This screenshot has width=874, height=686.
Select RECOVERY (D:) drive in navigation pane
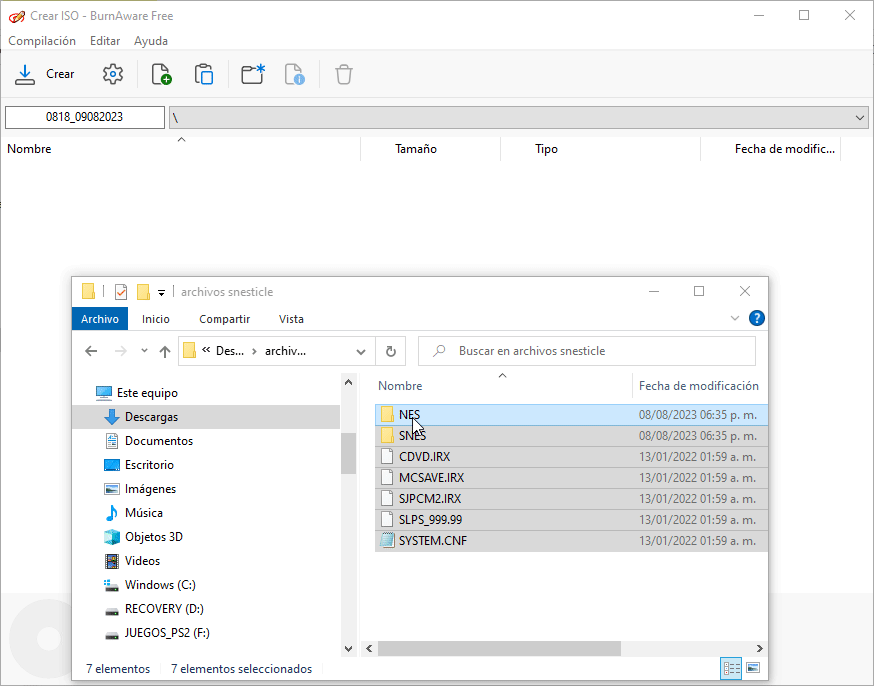164,609
